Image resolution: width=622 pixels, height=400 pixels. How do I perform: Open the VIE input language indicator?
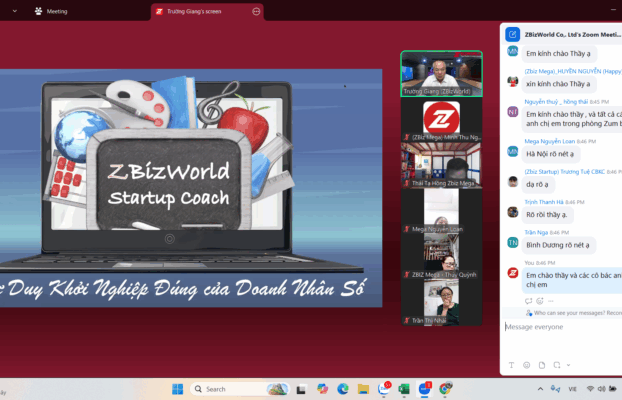(x=572, y=389)
